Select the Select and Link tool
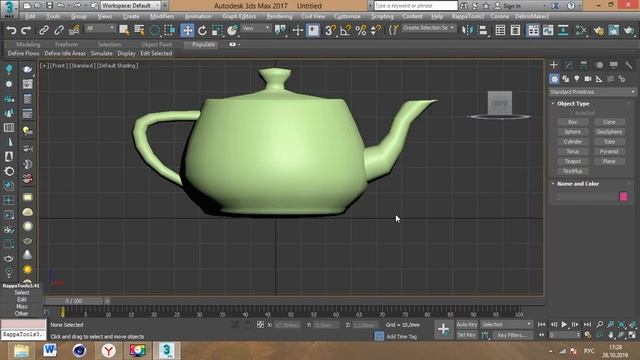The image size is (640, 360). point(44,30)
